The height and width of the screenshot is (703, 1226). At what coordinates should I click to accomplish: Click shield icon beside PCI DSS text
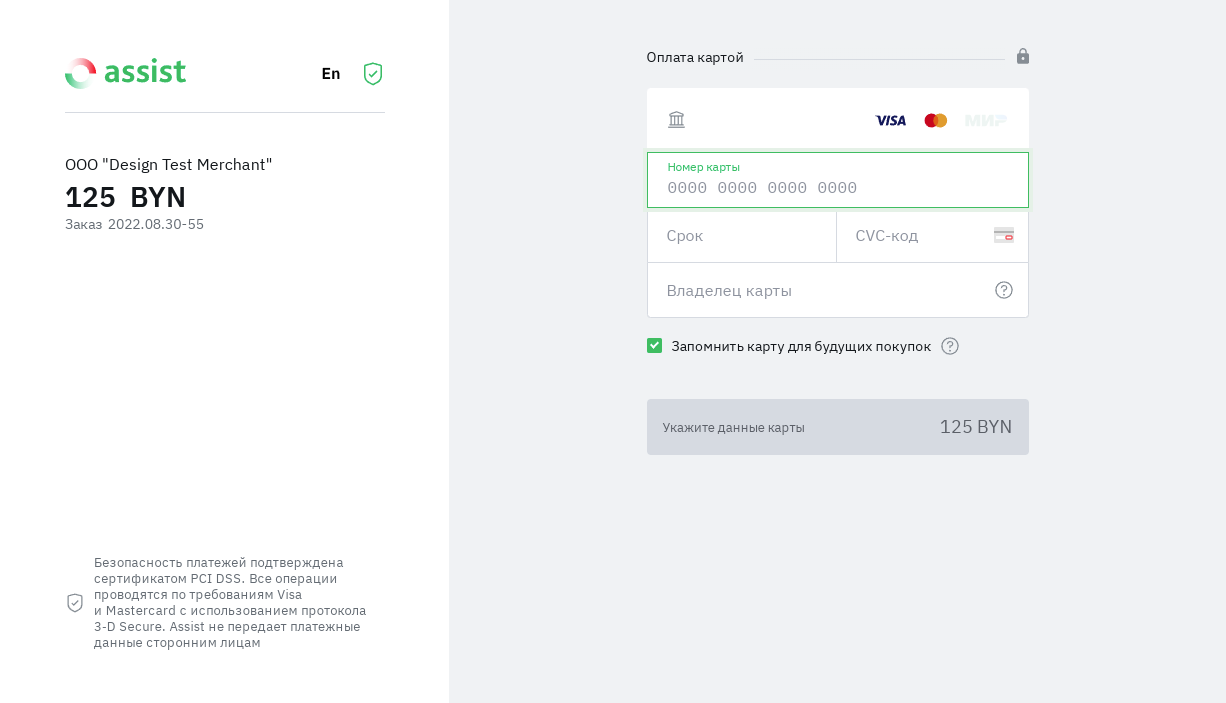click(75, 603)
